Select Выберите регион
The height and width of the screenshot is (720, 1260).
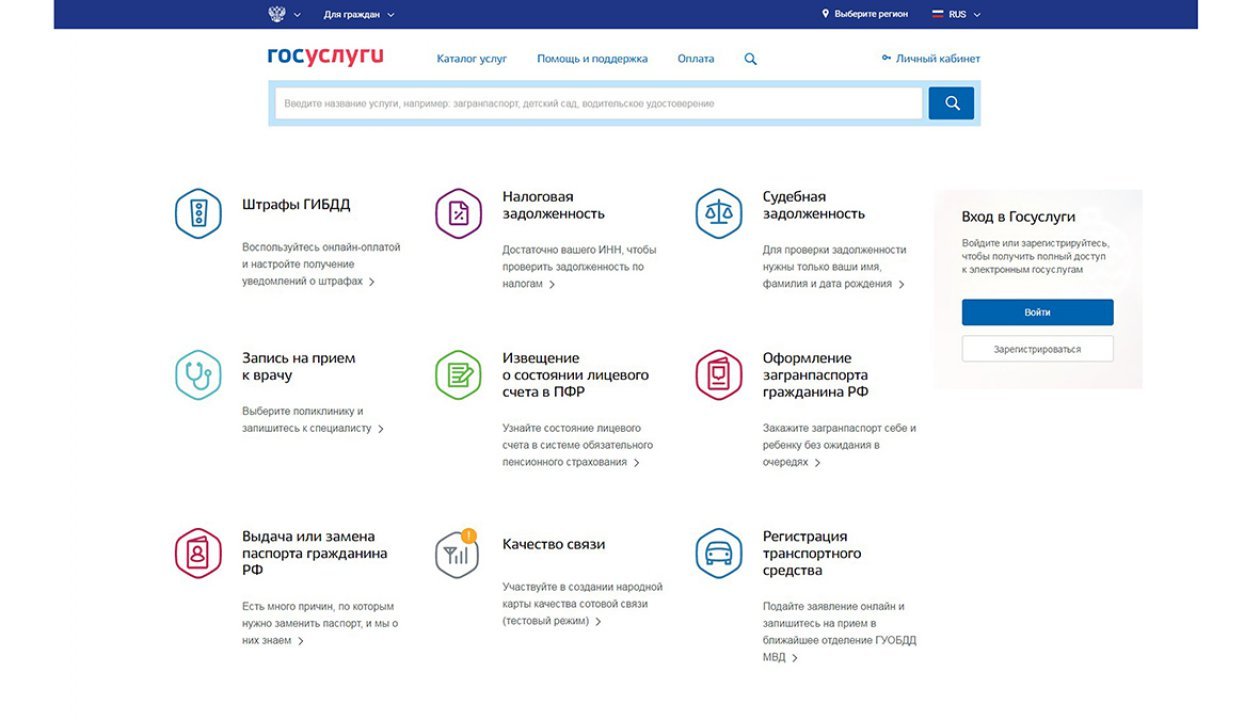[x=871, y=15]
